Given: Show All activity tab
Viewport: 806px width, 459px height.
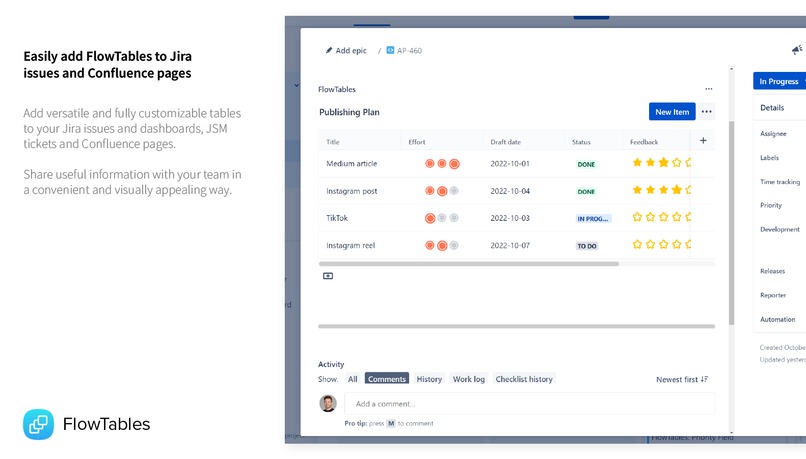Looking at the screenshot, I should coord(352,379).
